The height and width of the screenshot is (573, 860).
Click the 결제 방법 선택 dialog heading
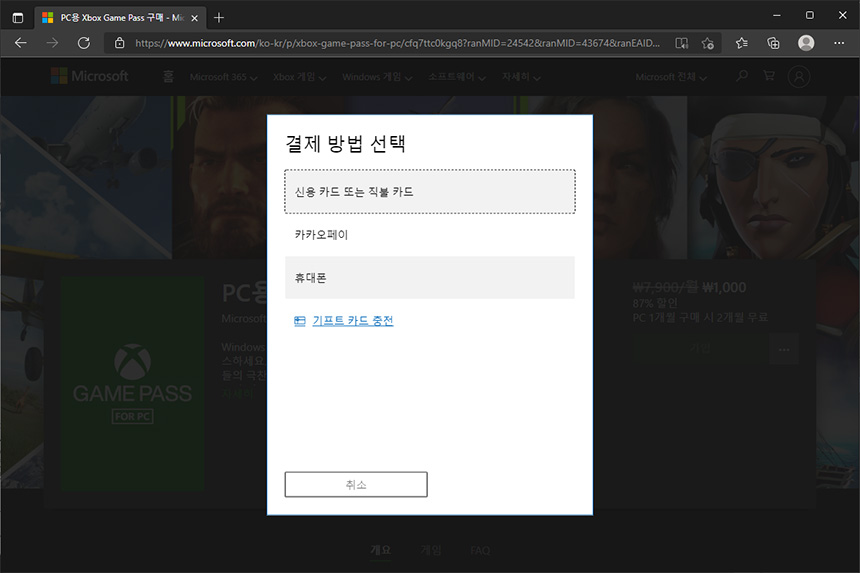(x=346, y=144)
